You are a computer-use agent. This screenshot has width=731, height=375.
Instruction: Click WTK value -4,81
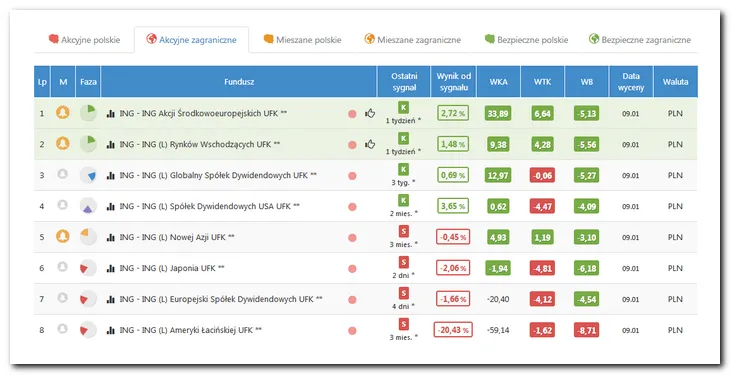click(542, 268)
